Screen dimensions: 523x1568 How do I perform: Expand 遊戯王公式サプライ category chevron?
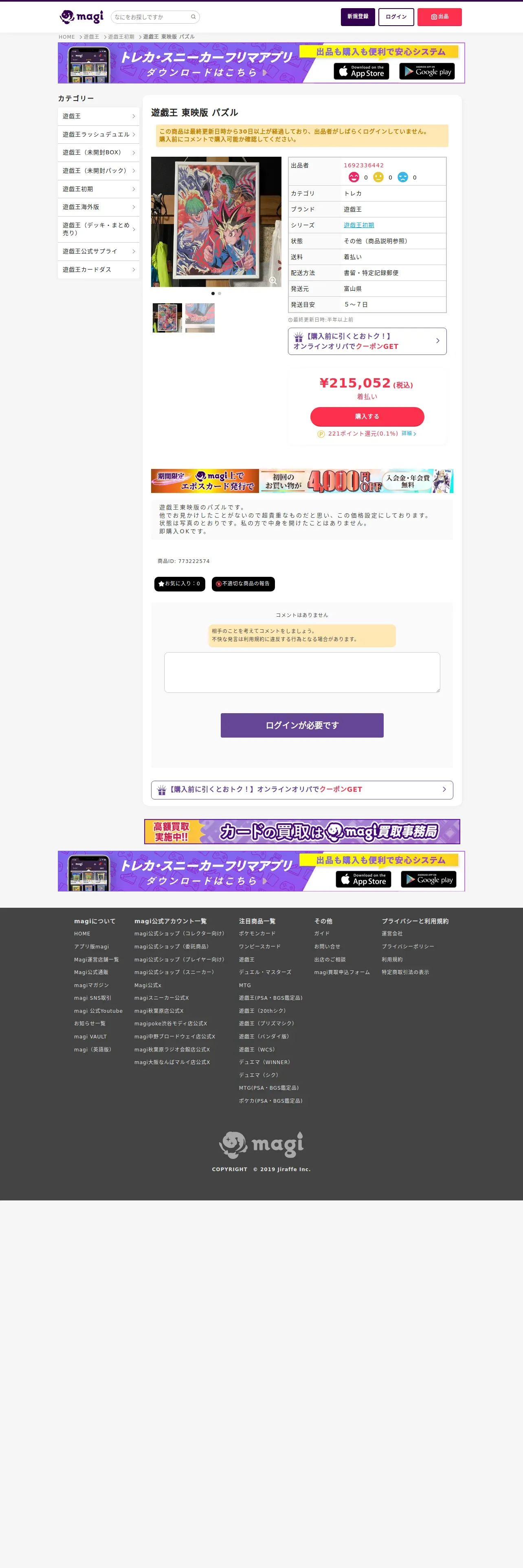pos(133,252)
